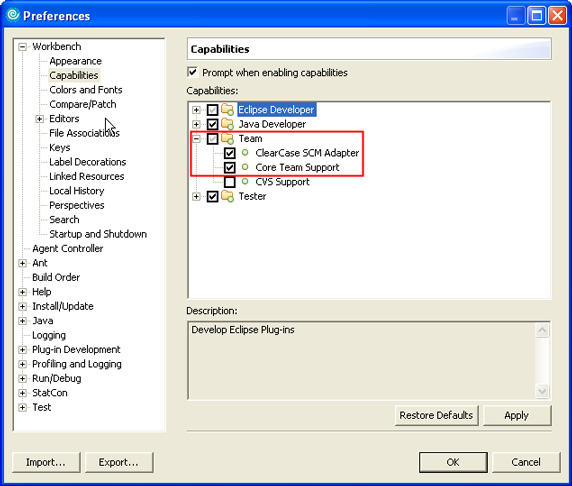Uncheck ClearCase SCM Adapter checkbox
This screenshot has height=486, width=572.
click(229, 153)
